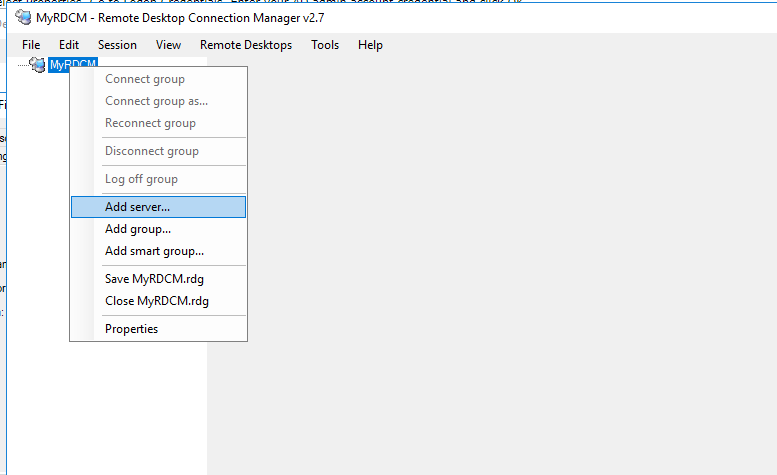The image size is (777, 475).
Task: Open the File menu
Action: pyautogui.click(x=31, y=45)
